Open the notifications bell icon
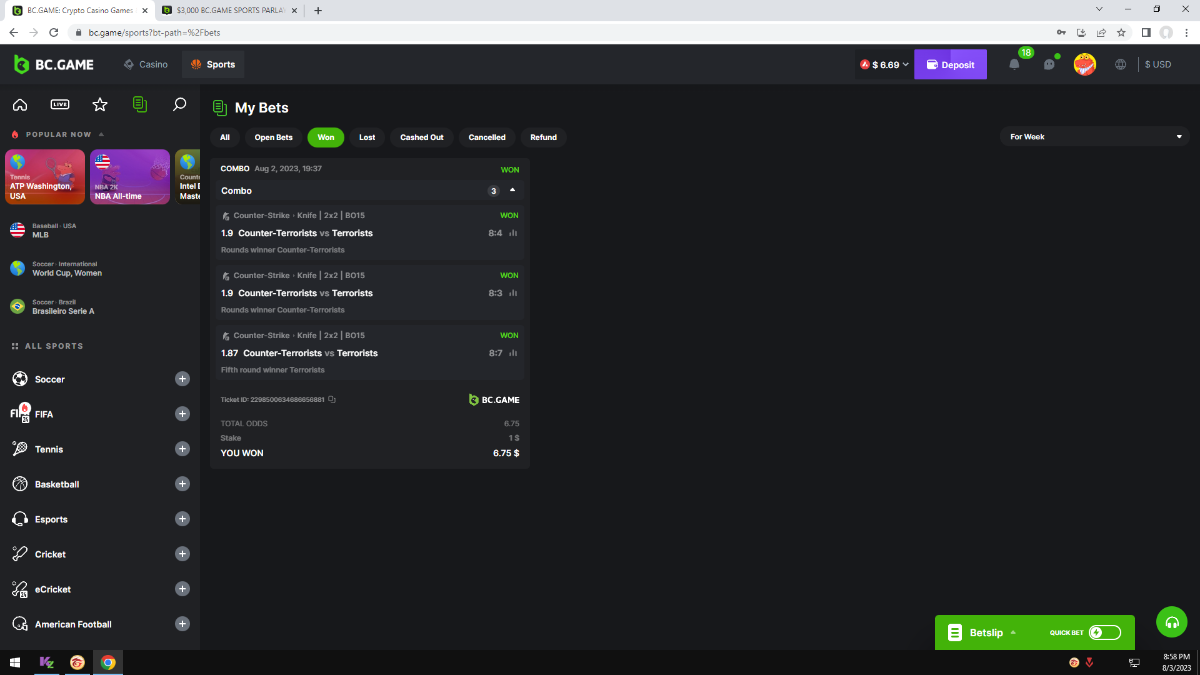 click(1014, 64)
